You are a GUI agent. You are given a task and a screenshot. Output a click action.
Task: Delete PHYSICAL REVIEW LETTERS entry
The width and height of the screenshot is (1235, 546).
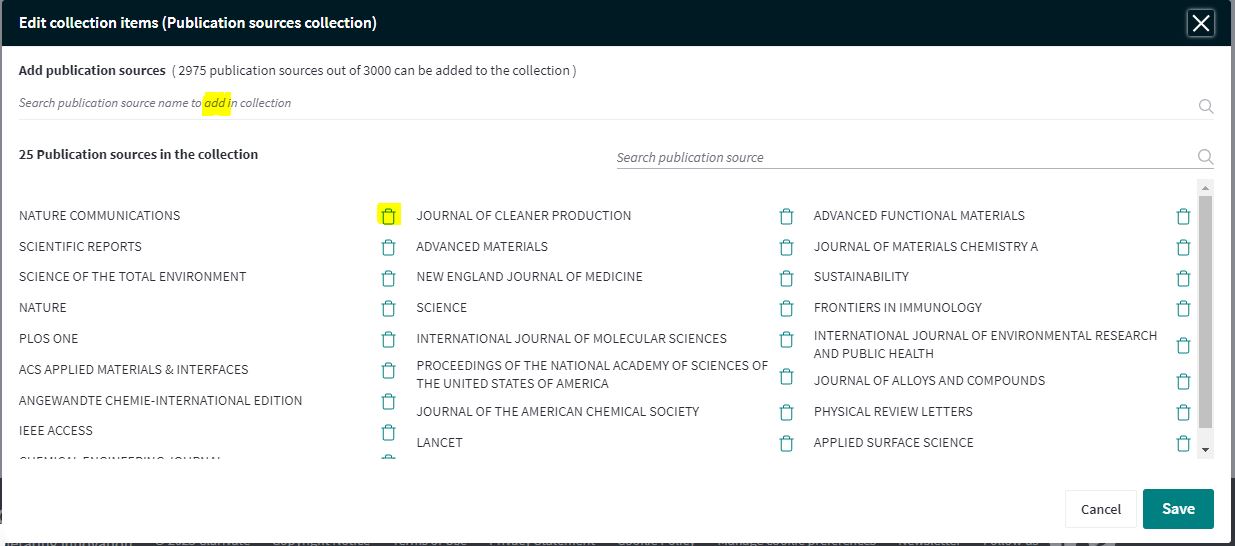1183,412
